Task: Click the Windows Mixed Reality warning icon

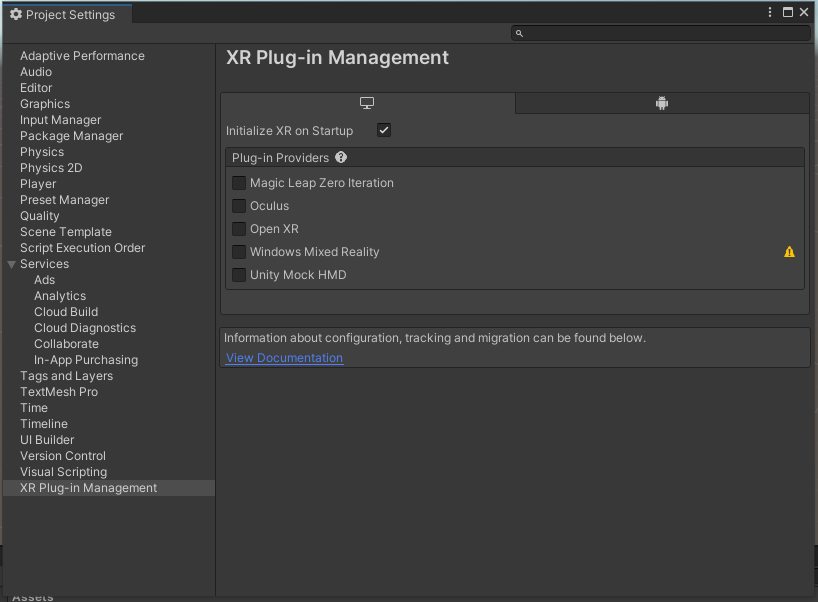Action: tap(789, 252)
